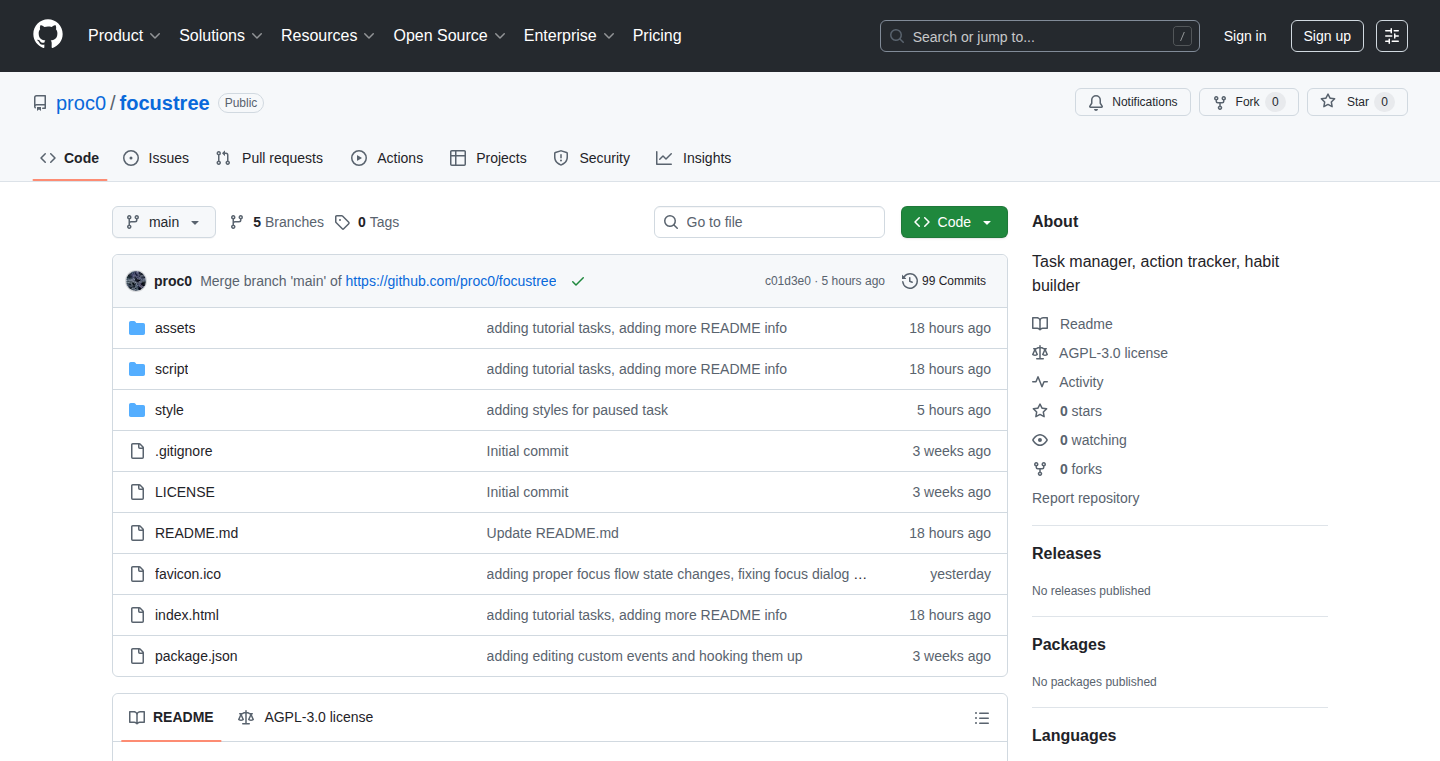Switch to the Actions tab
The height and width of the screenshot is (761, 1440).
pyautogui.click(x=387, y=158)
